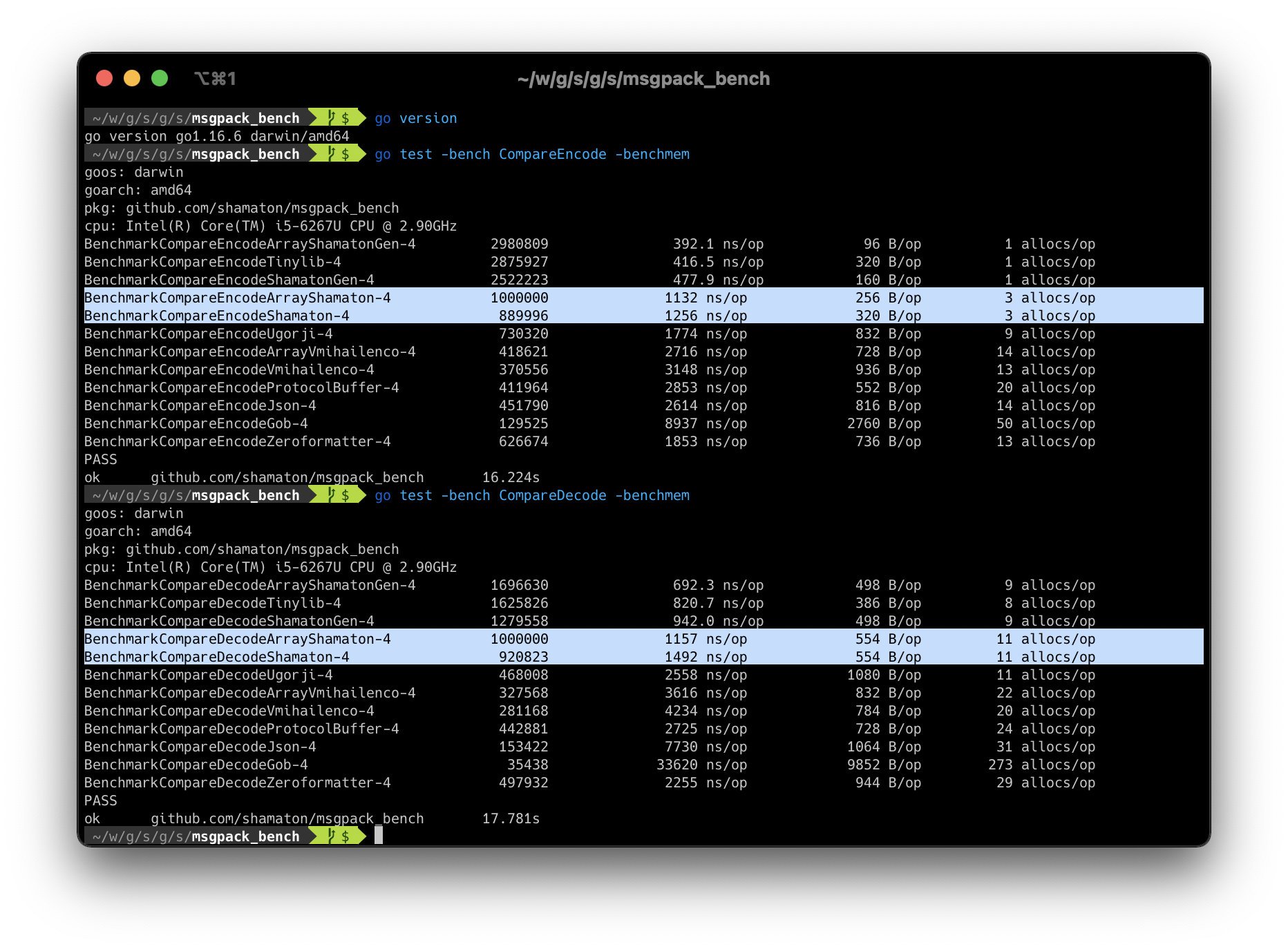Click the BenchmarkCompareEncodeProtocolBuffer-4 row name
1288x949 pixels.
[242, 387]
